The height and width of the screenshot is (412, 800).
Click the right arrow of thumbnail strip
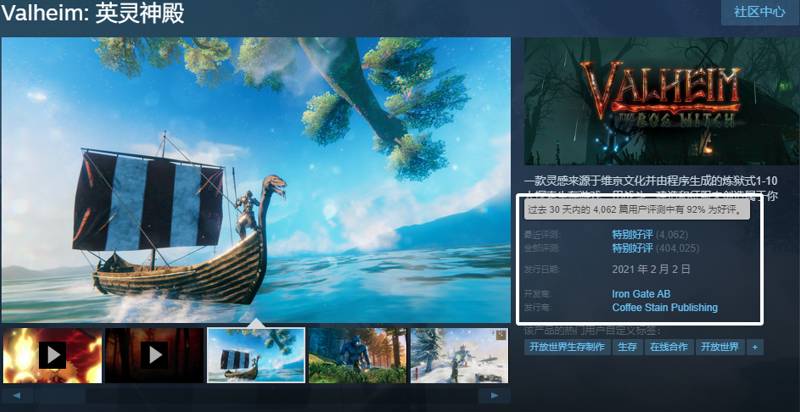click(494, 395)
